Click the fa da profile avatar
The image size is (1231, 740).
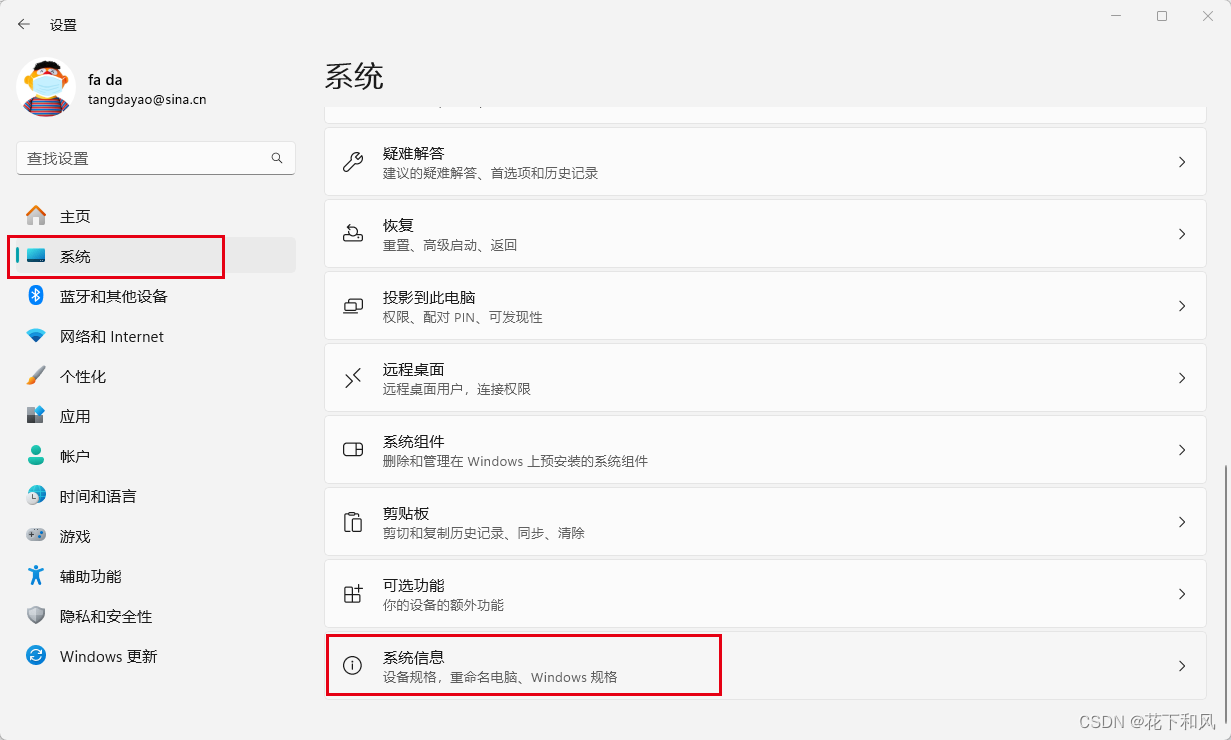pos(46,88)
